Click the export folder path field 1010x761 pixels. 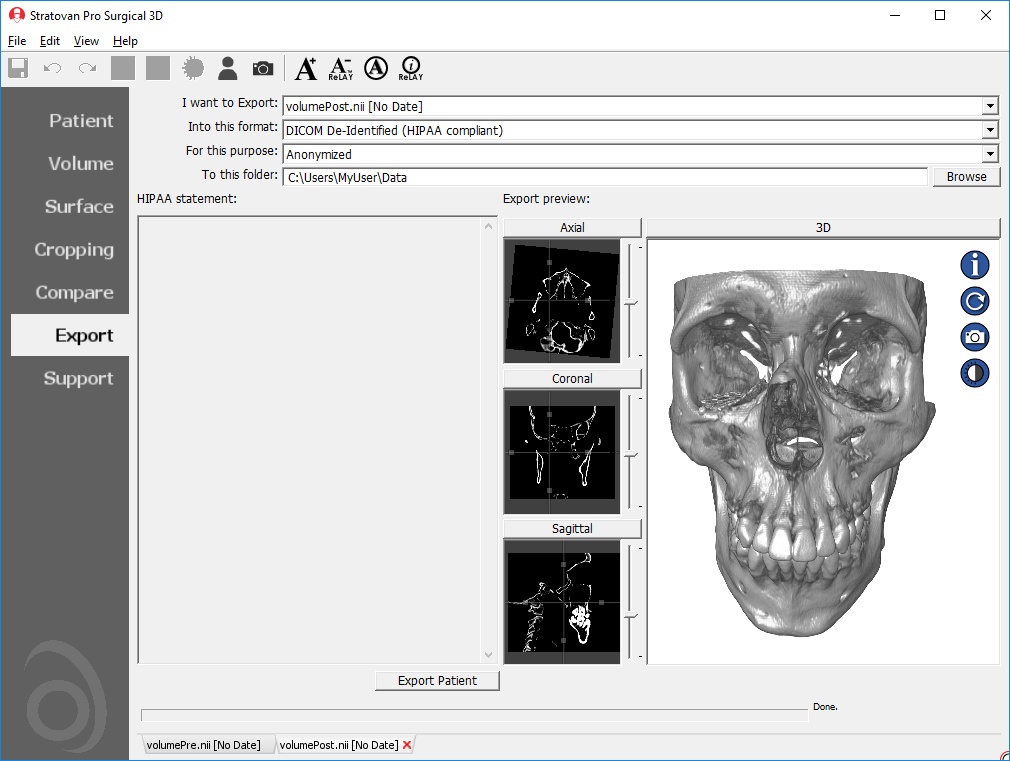point(605,177)
